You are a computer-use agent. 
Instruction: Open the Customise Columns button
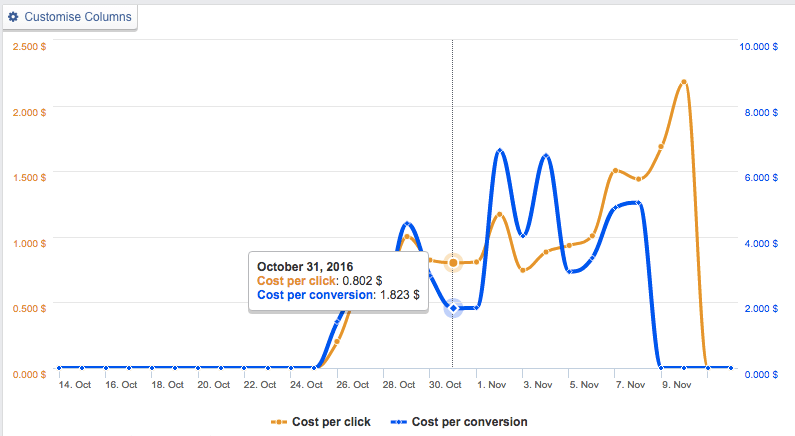70,17
